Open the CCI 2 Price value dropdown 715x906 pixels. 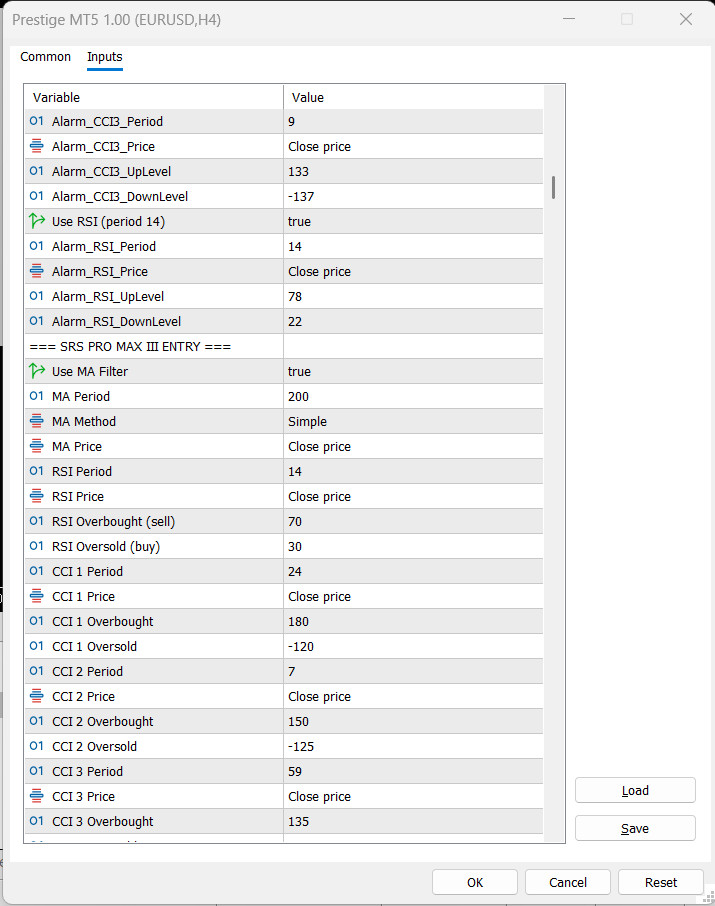click(413, 696)
